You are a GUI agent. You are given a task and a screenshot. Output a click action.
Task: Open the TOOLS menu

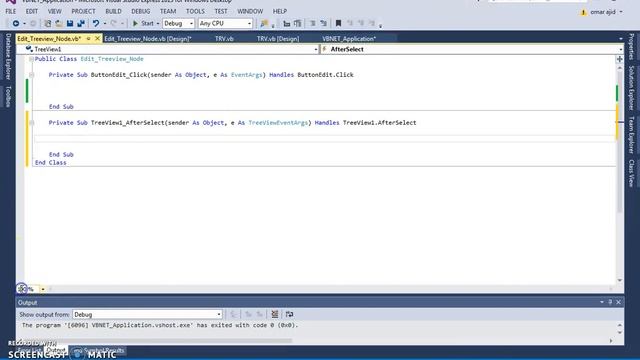click(x=195, y=11)
